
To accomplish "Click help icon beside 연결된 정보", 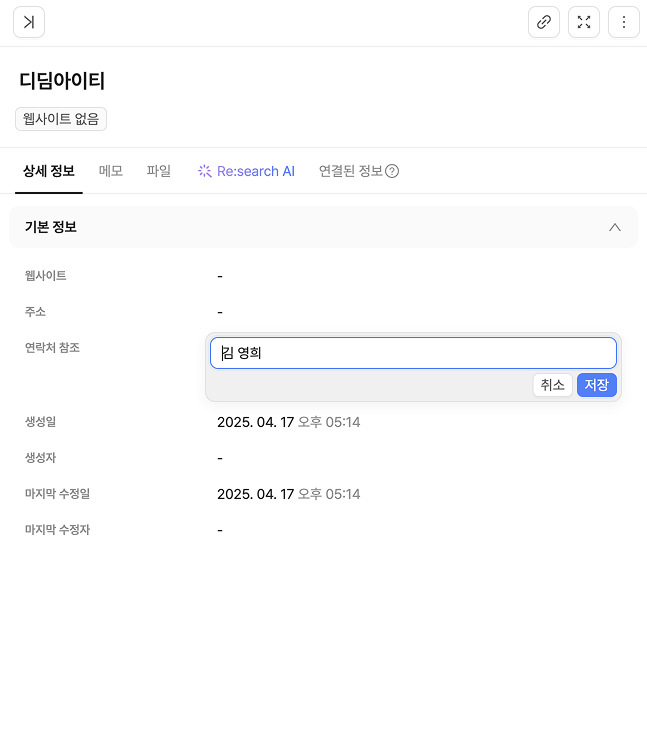I will click(392, 171).
